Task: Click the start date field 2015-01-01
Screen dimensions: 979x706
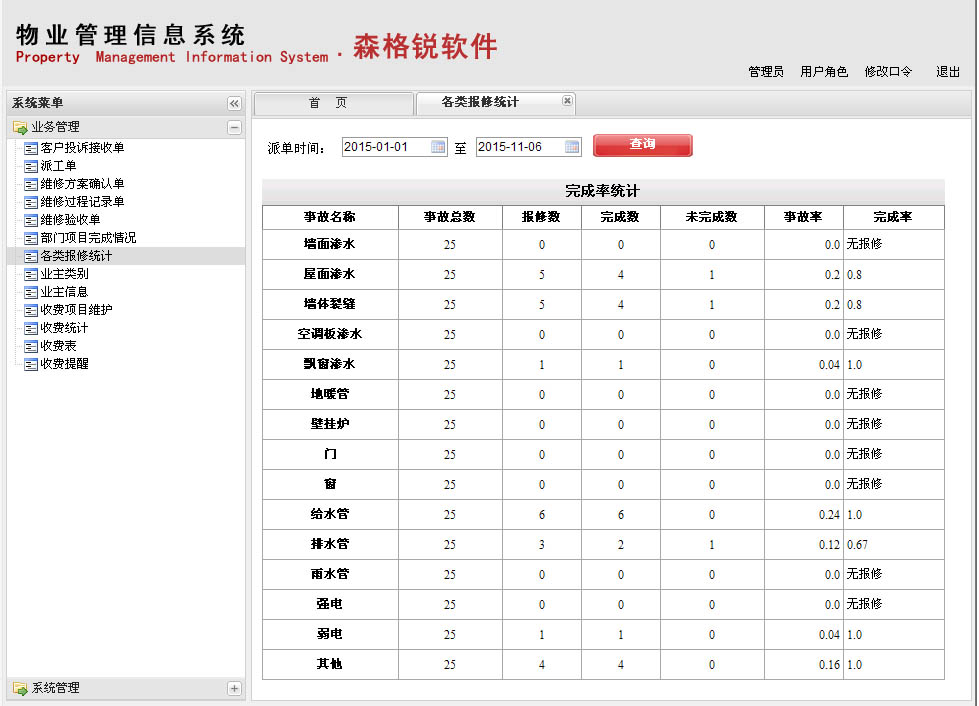Action: (385, 147)
